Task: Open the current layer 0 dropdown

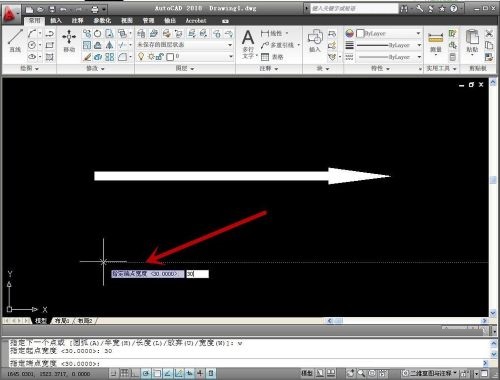Action: point(184,57)
